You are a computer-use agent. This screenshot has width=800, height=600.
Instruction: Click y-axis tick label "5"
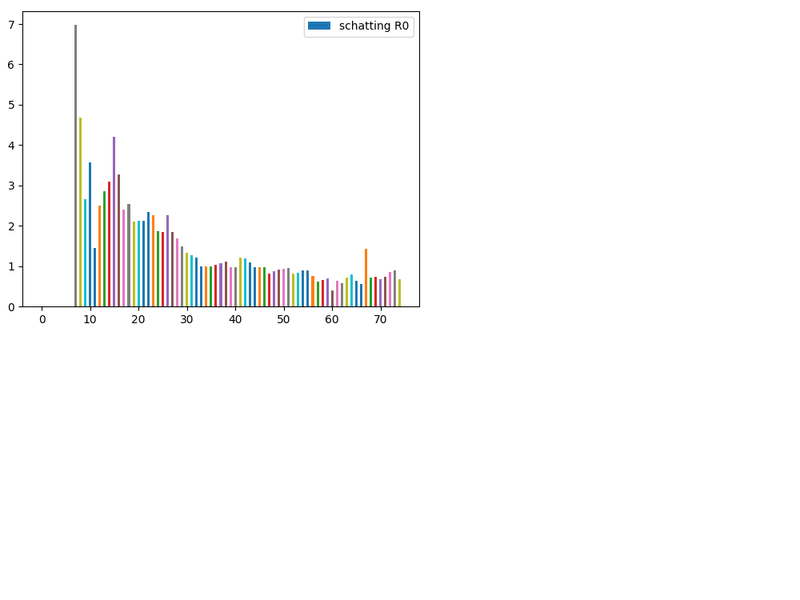(11, 105)
